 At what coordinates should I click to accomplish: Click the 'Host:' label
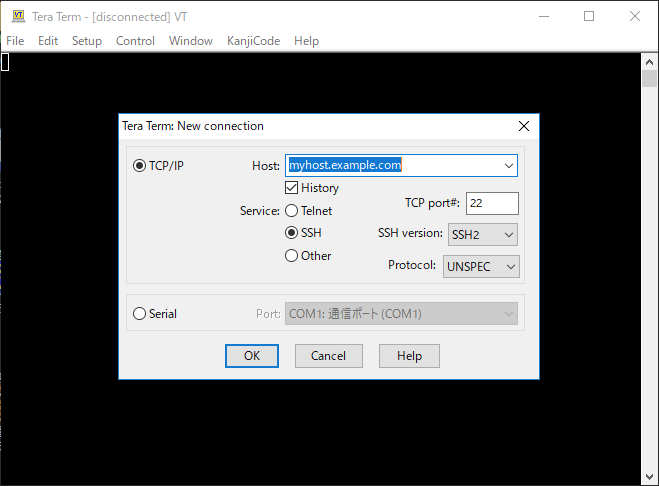266,166
